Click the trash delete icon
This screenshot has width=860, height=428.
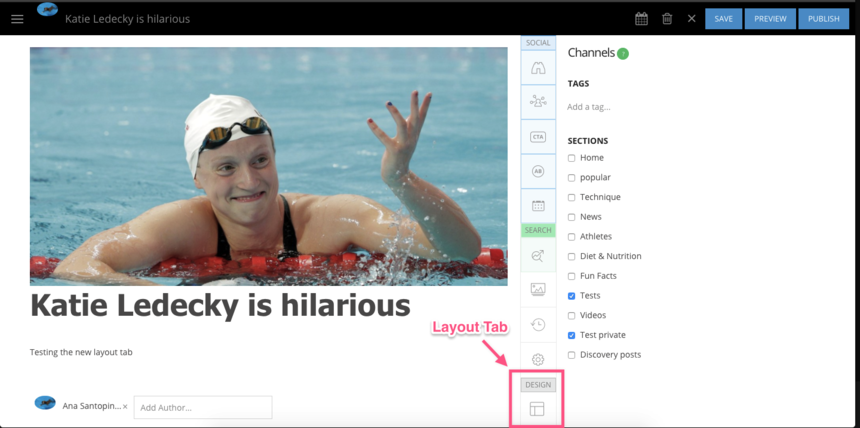667,19
